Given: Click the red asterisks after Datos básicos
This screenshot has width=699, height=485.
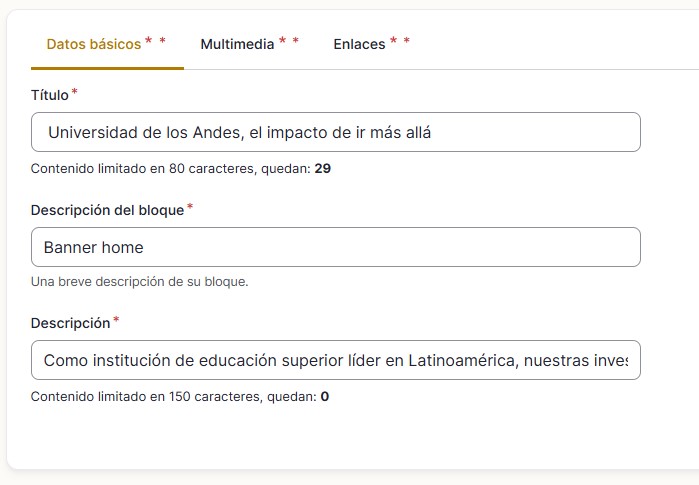Looking at the screenshot, I should [x=155, y=42].
